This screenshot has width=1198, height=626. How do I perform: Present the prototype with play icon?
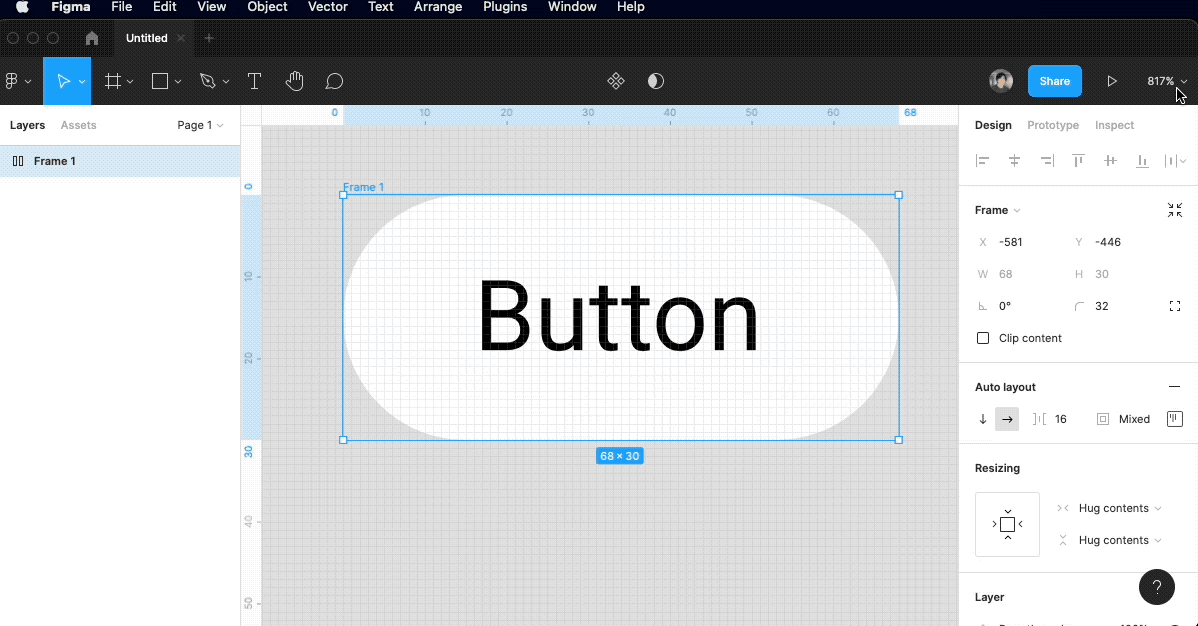tap(1112, 81)
